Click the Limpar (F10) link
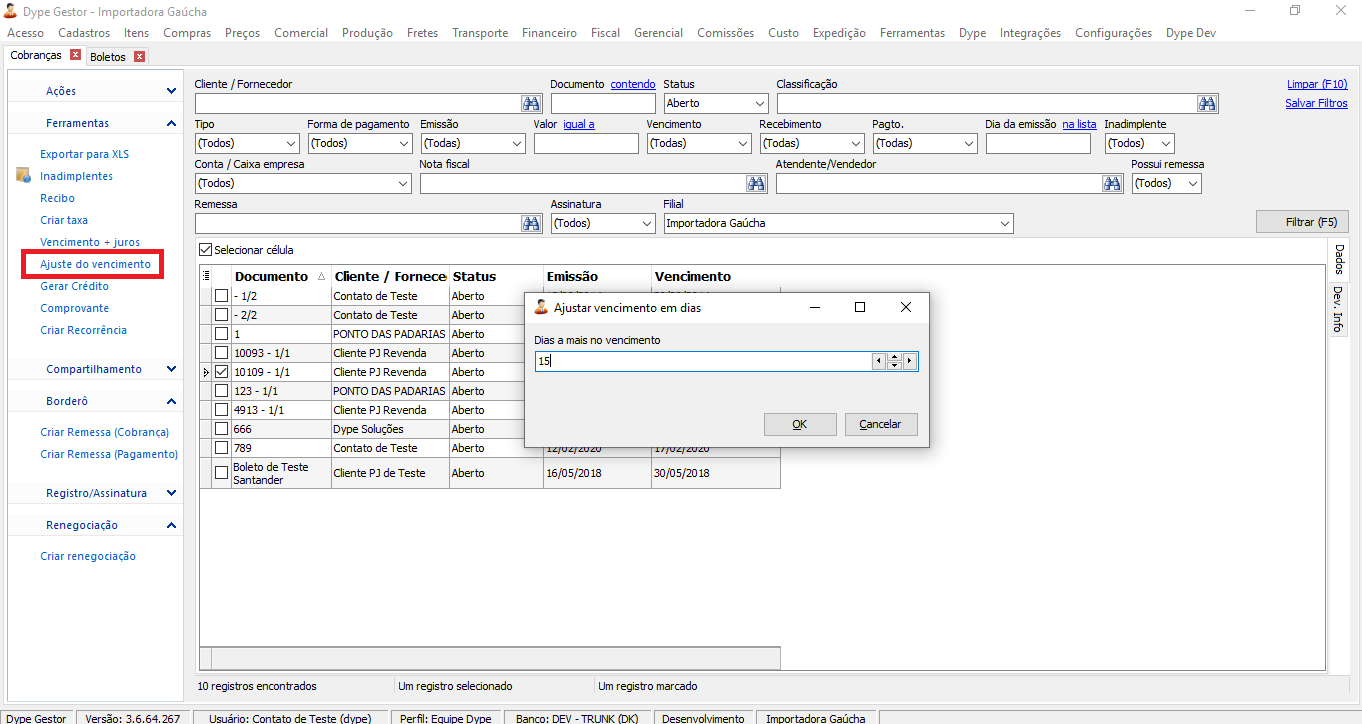1362x724 pixels. (x=1317, y=84)
